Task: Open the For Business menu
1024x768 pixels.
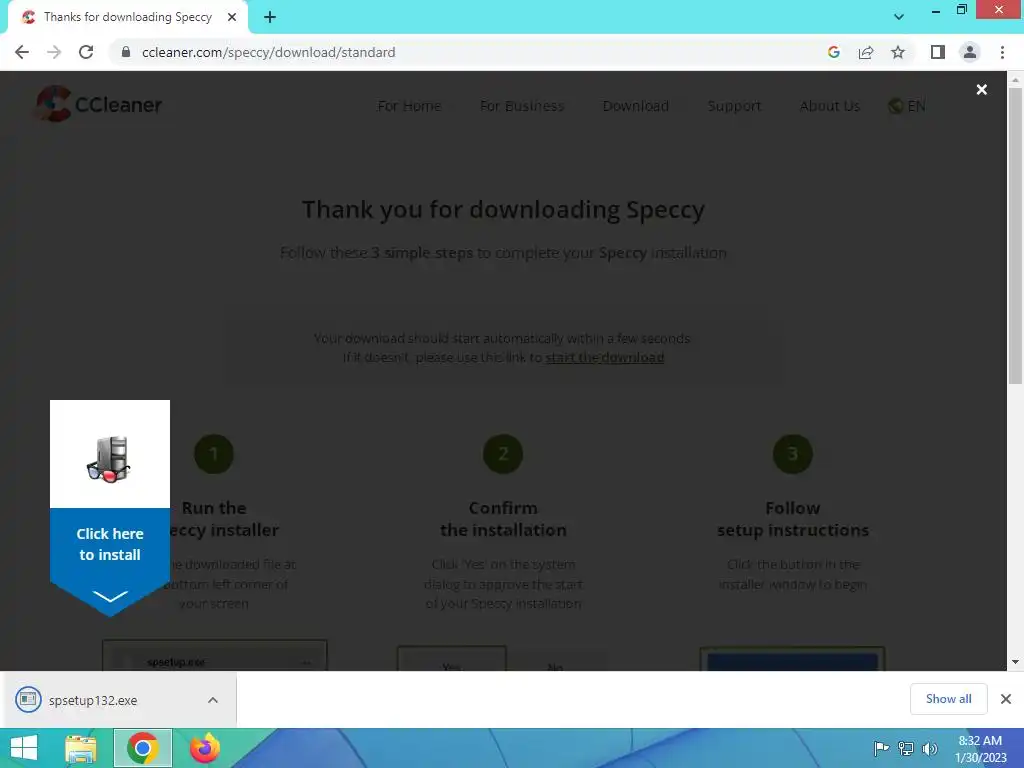Action: pyautogui.click(x=522, y=106)
